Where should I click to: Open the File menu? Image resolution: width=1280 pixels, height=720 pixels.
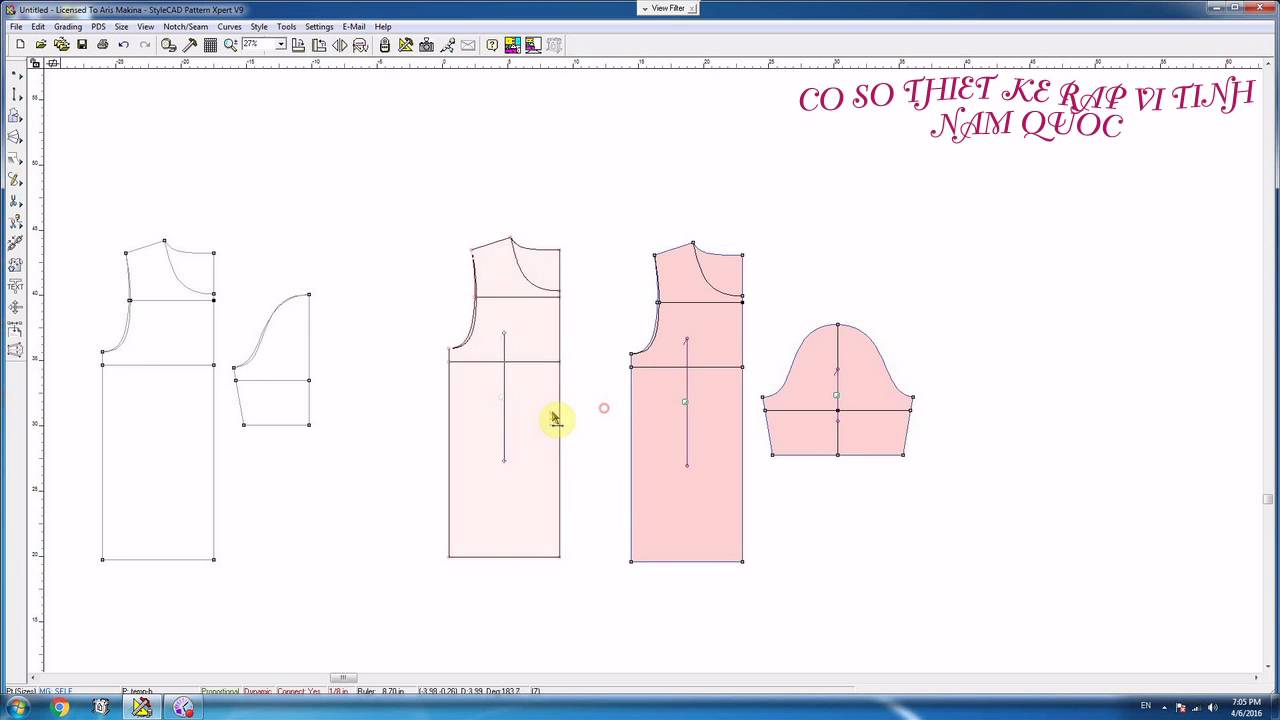[16, 27]
